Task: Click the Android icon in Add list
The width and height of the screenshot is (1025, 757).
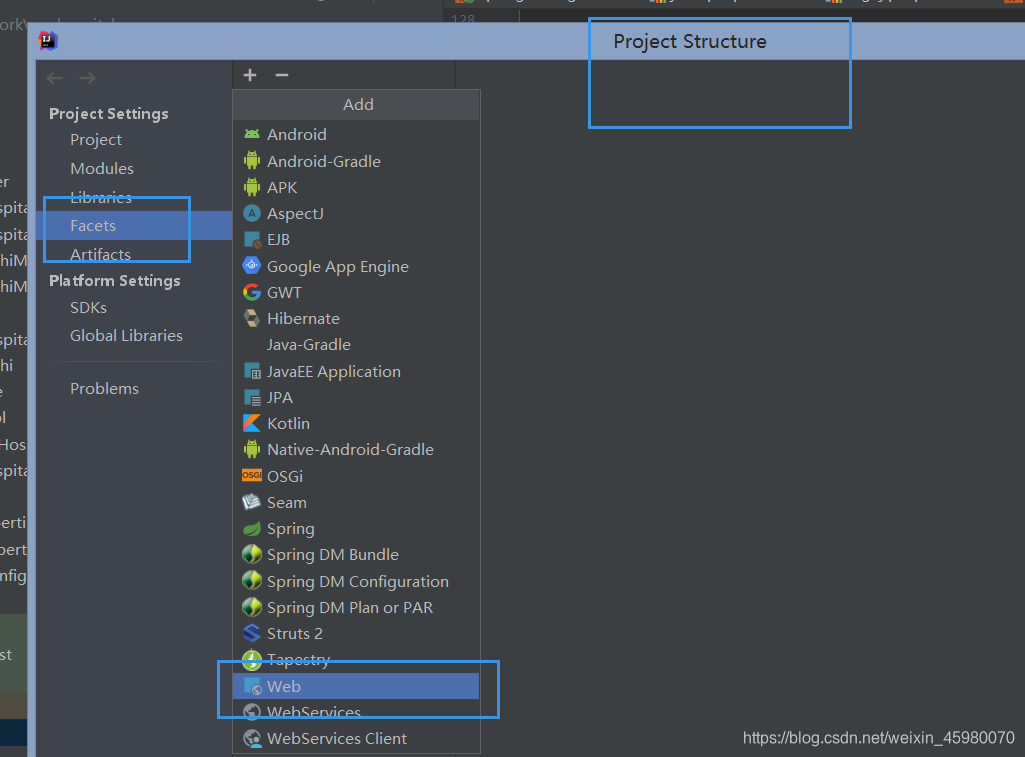Action: pyautogui.click(x=252, y=134)
